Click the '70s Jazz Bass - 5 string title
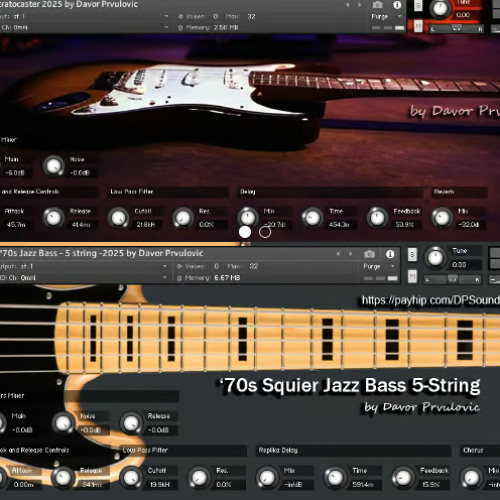This screenshot has width=500, height=500. tap(101, 253)
